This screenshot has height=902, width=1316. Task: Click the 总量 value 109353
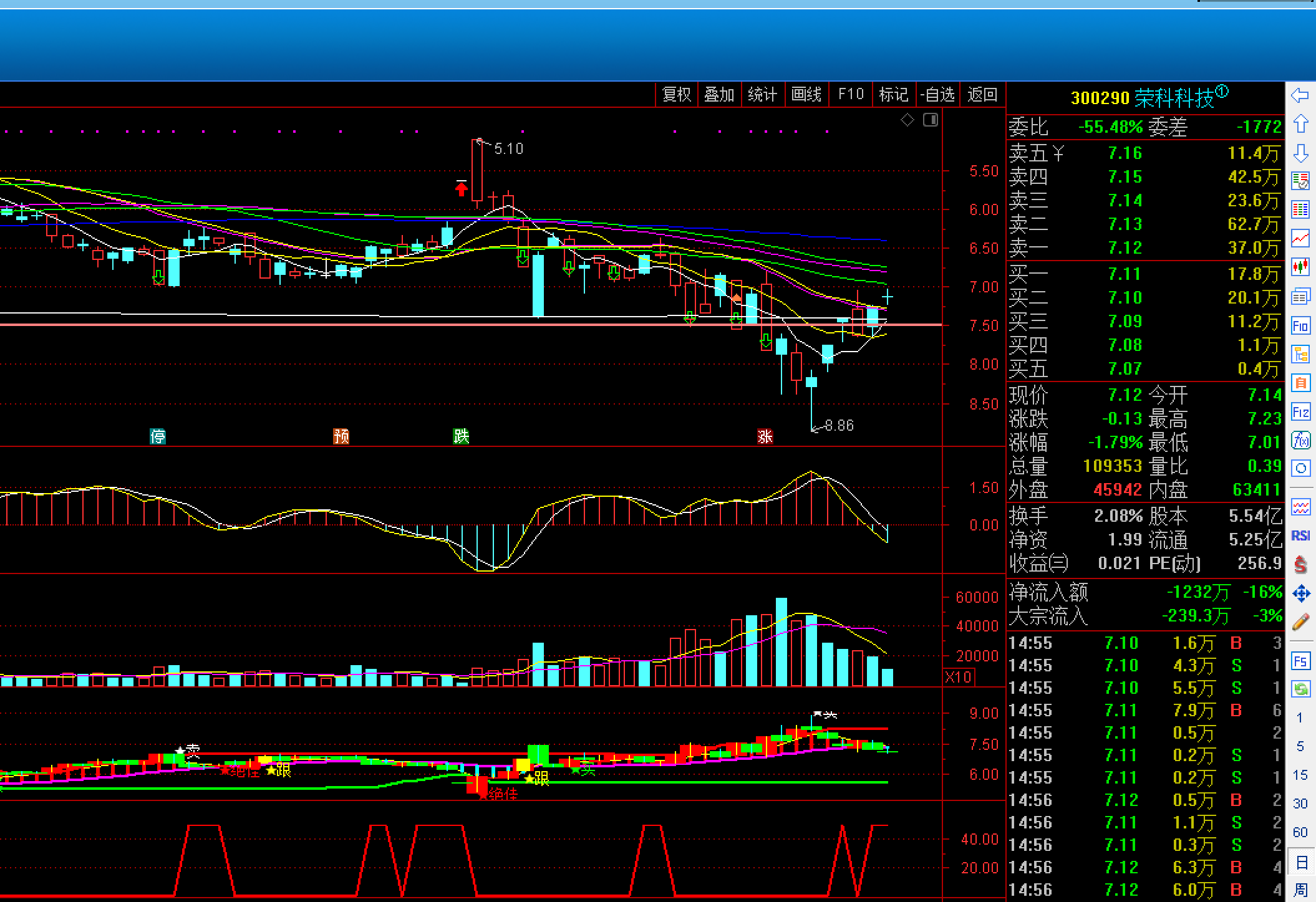[x=1113, y=466]
